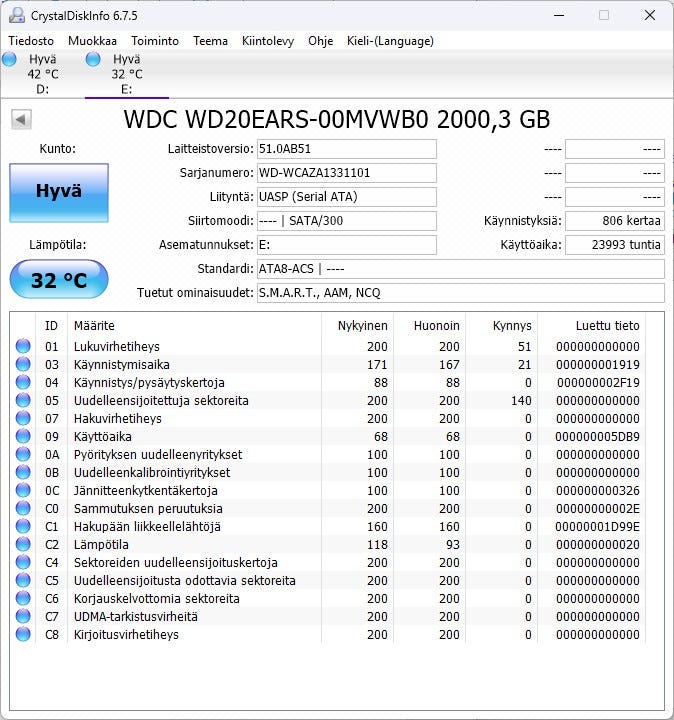Open the Teema menu
Viewport: 674px width, 720px height.
tap(210, 41)
